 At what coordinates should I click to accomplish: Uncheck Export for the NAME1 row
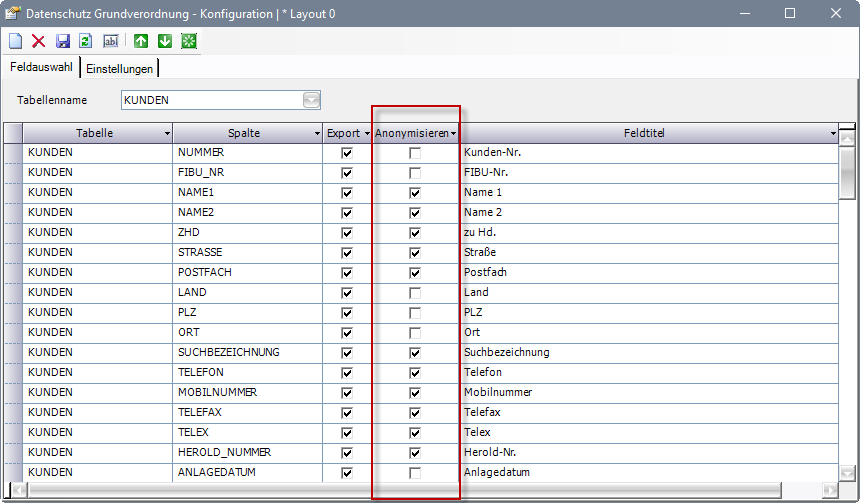347,193
